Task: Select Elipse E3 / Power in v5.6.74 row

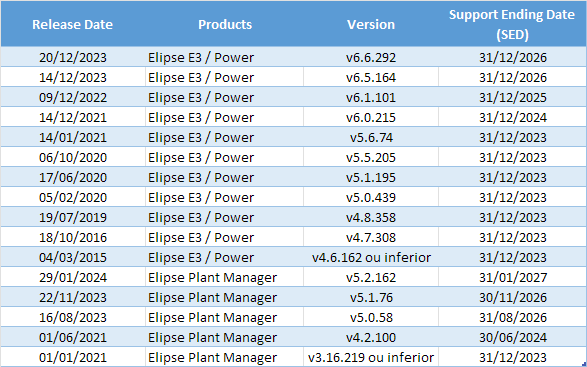Action: click(x=201, y=137)
